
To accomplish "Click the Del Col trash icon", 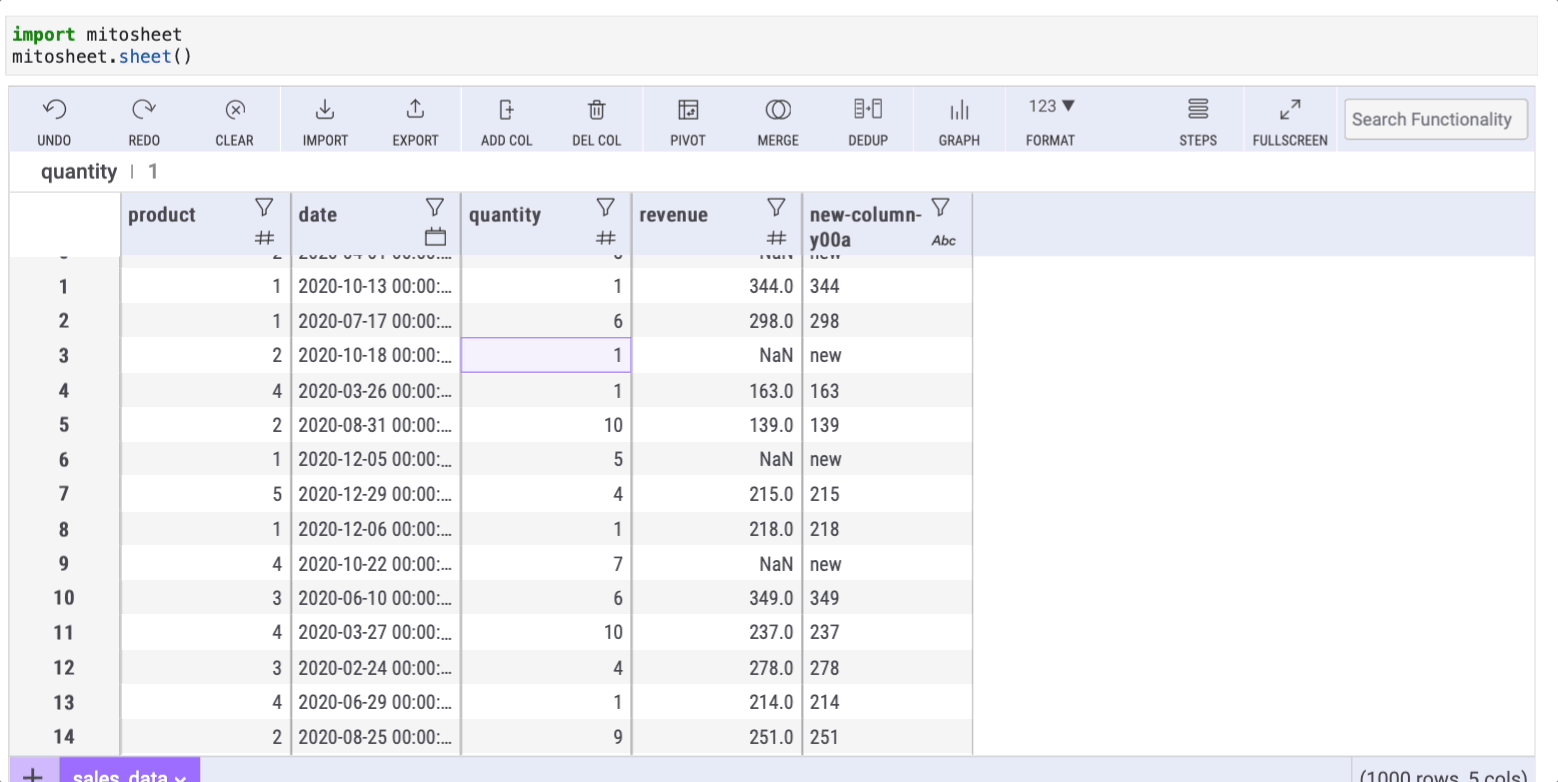I will [597, 110].
